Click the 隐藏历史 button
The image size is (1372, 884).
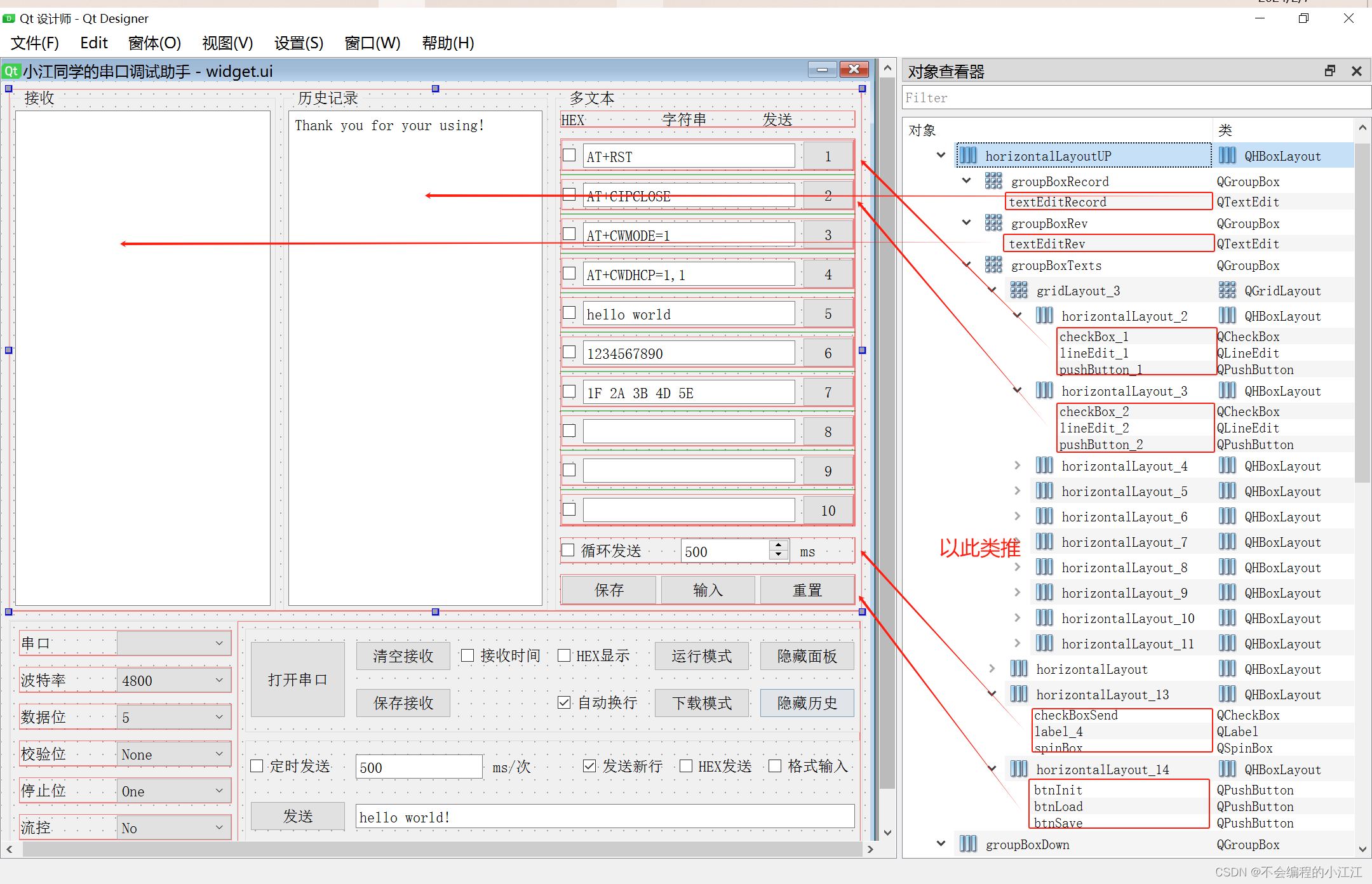tap(807, 703)
